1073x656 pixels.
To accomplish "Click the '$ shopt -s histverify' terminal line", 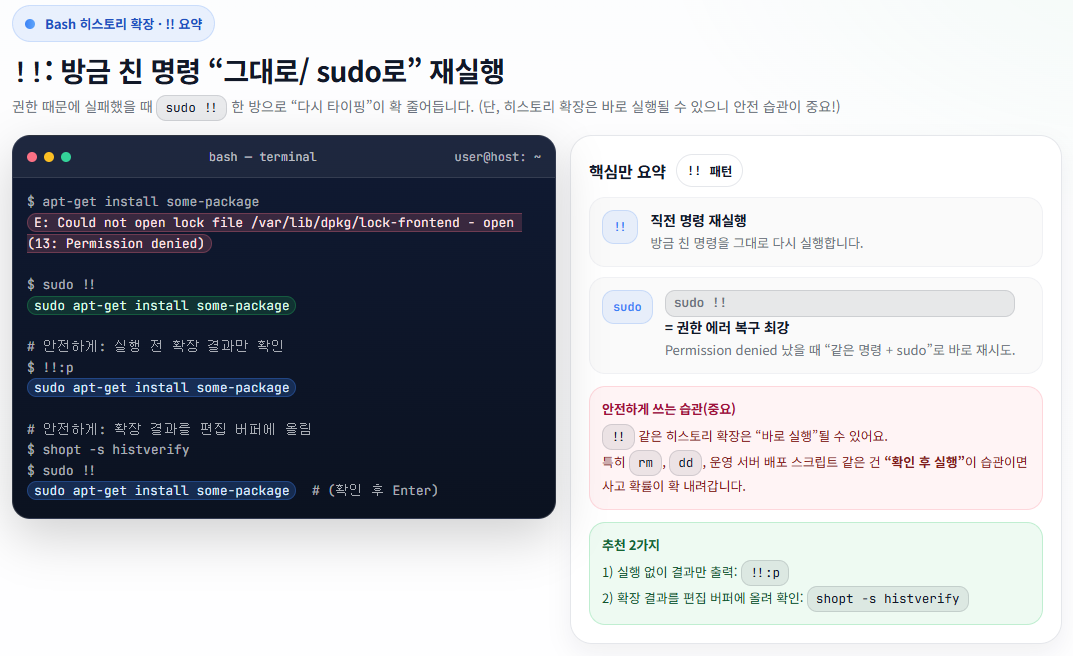I will pyautogui.click(x=108, y=449).
